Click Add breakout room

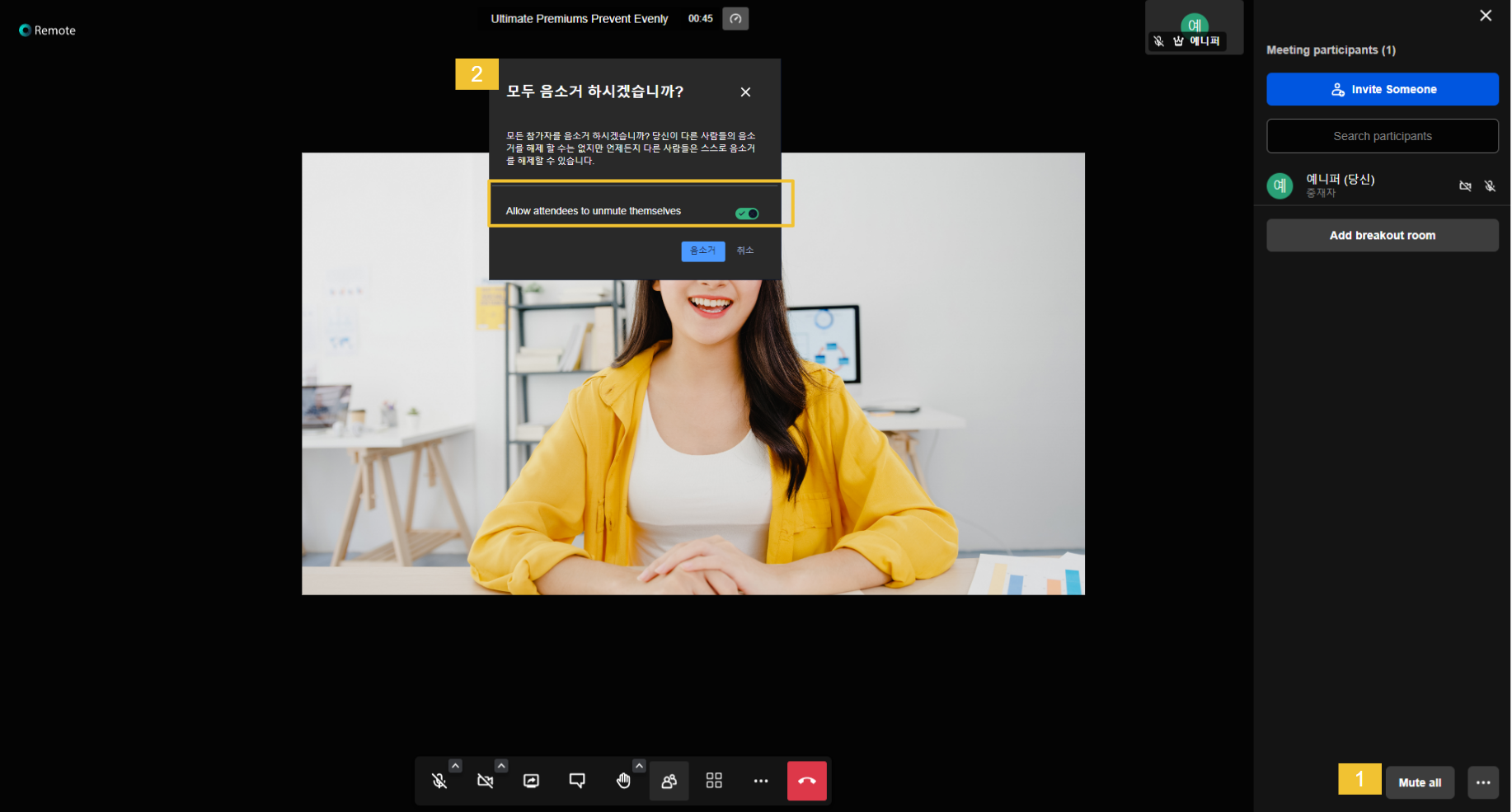[x=1382, y=236]
